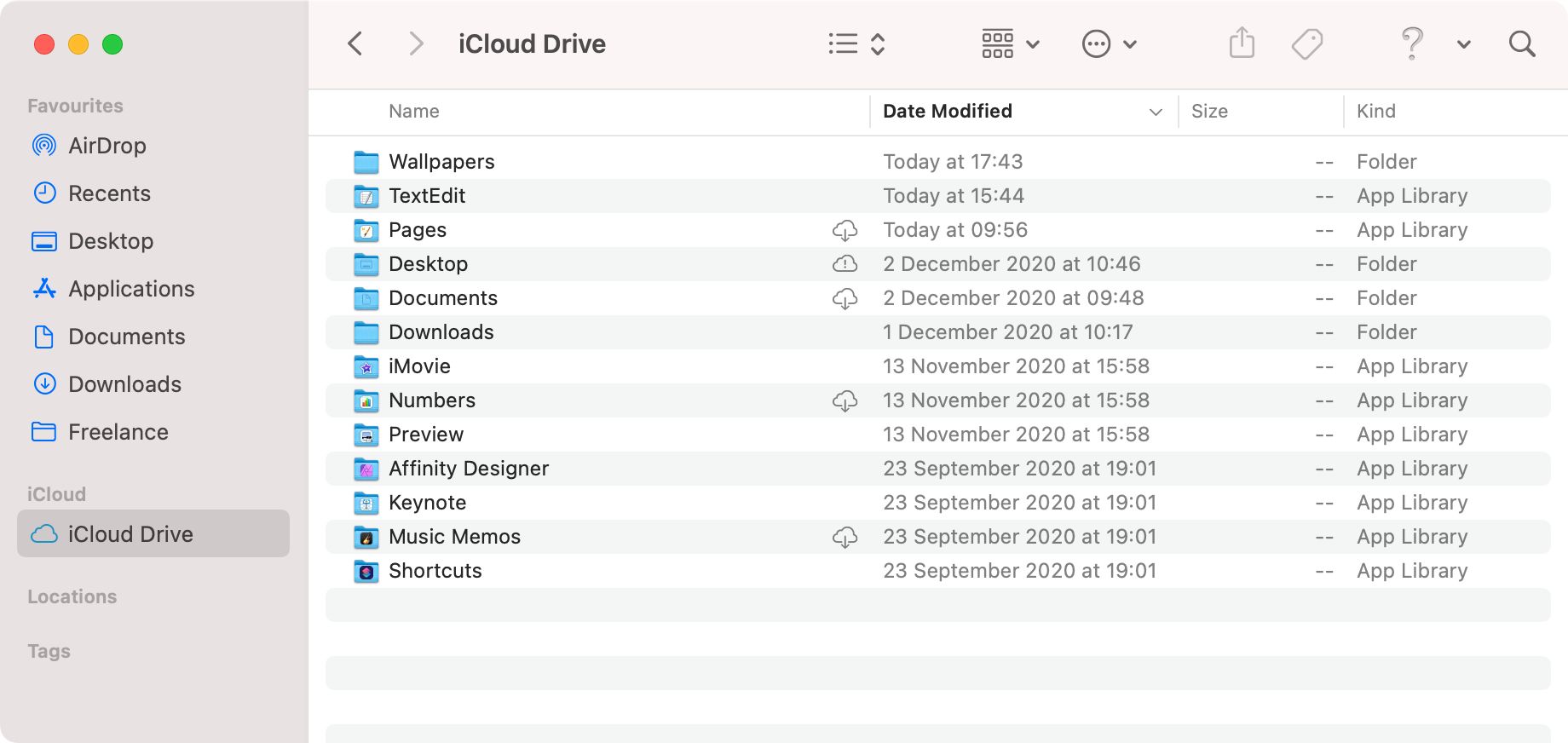
Task: Select the TextEdit app library folder icon
Action: coord(366,196)
